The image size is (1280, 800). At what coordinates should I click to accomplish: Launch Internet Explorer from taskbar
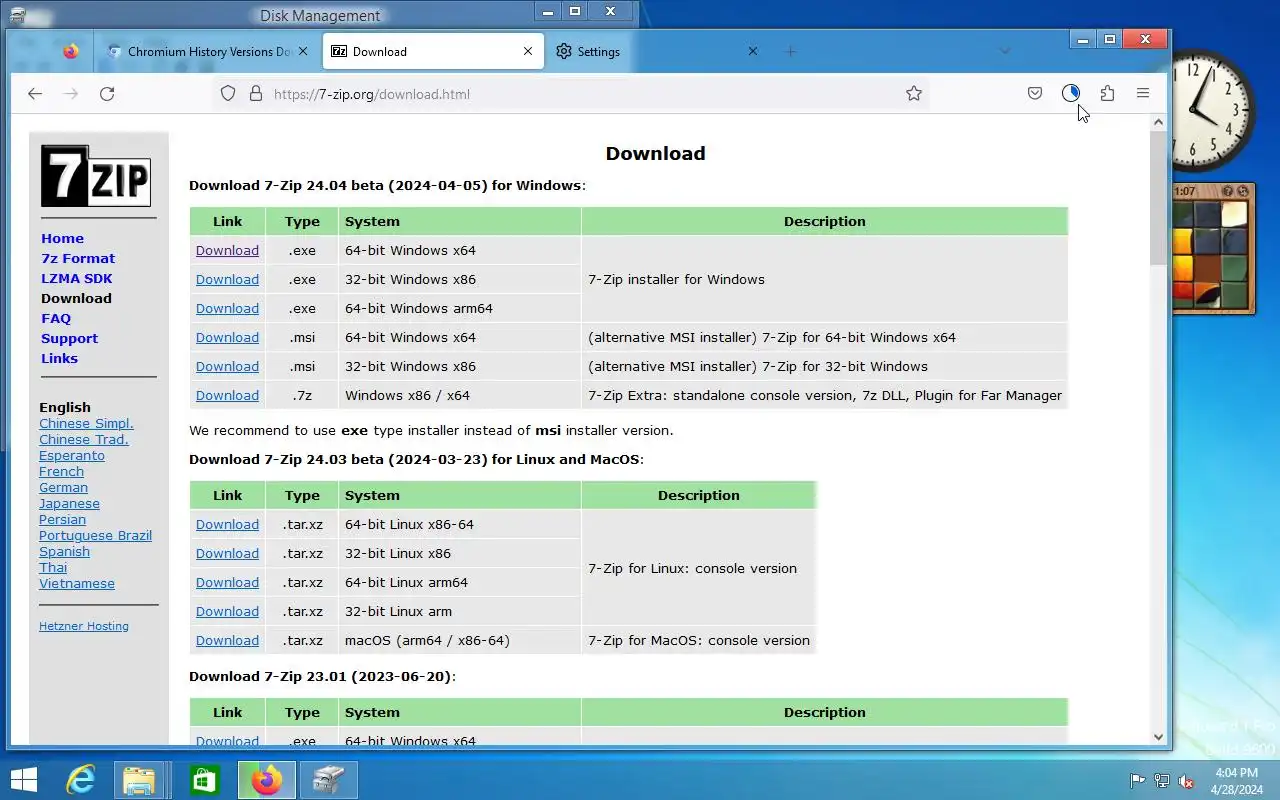pos(80,779)
